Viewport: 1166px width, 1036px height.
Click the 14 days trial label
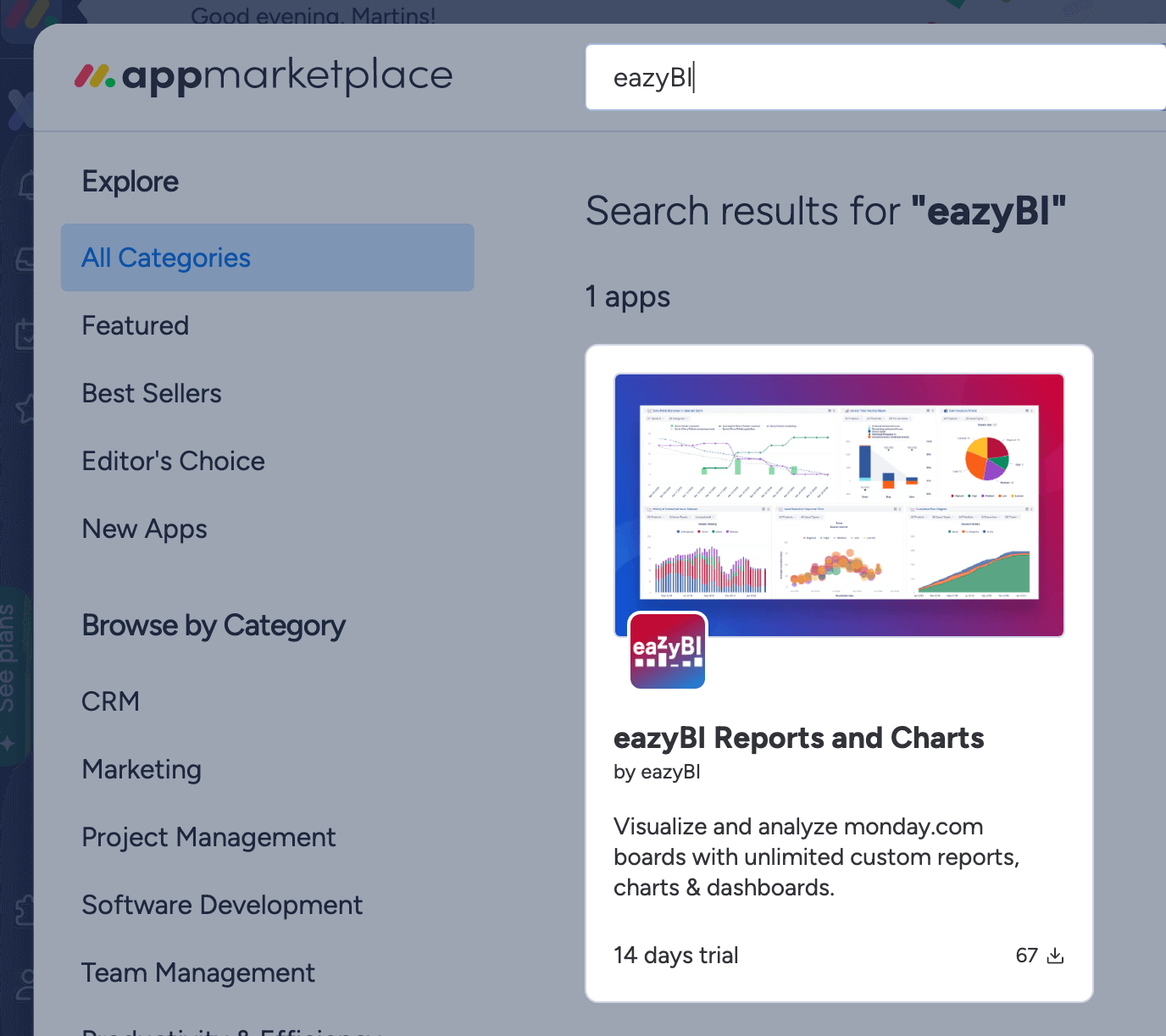tap(676, 956)
